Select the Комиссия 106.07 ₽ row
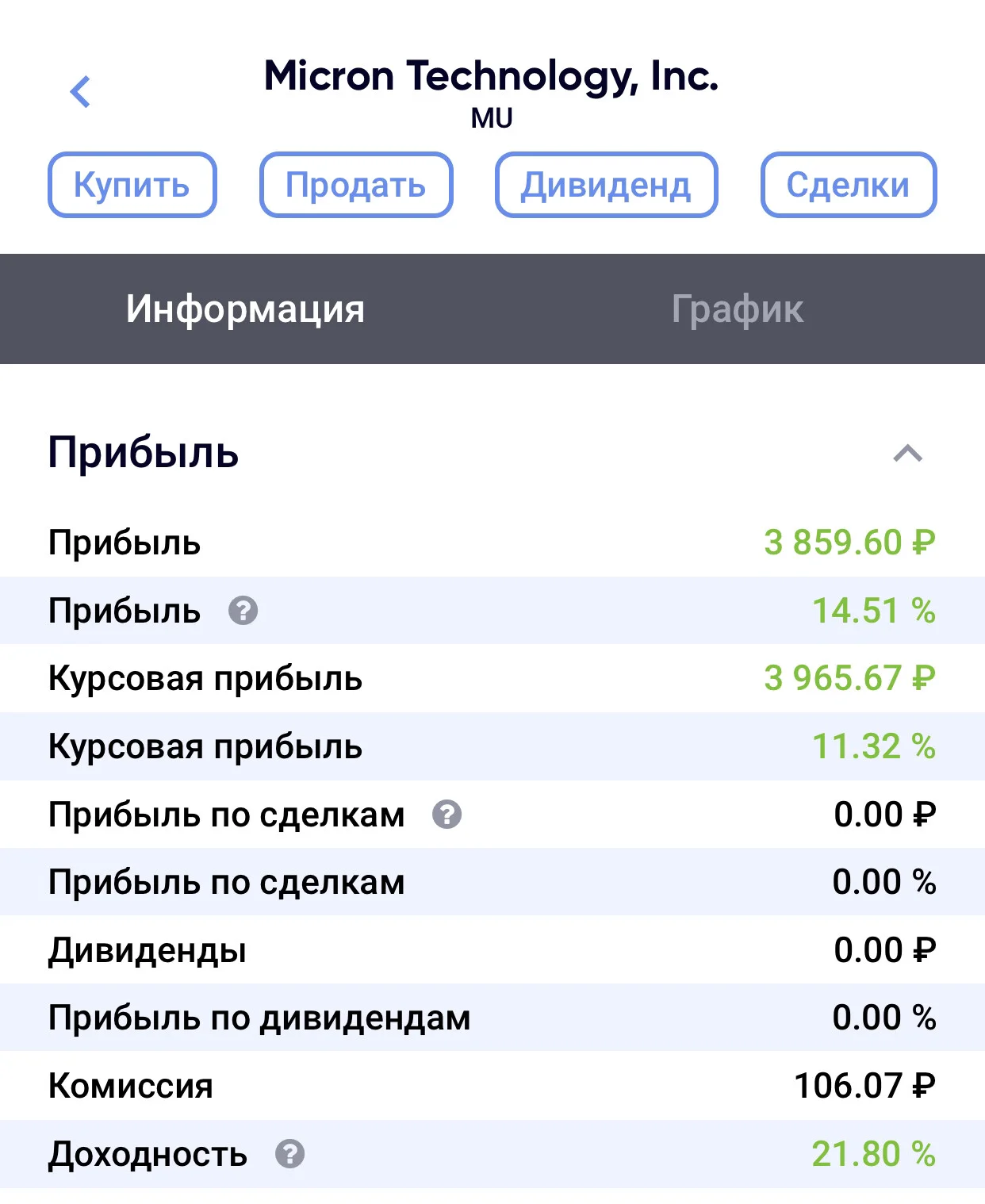The height and width of the screenshot is (1204, 985). click(492, 1087)
